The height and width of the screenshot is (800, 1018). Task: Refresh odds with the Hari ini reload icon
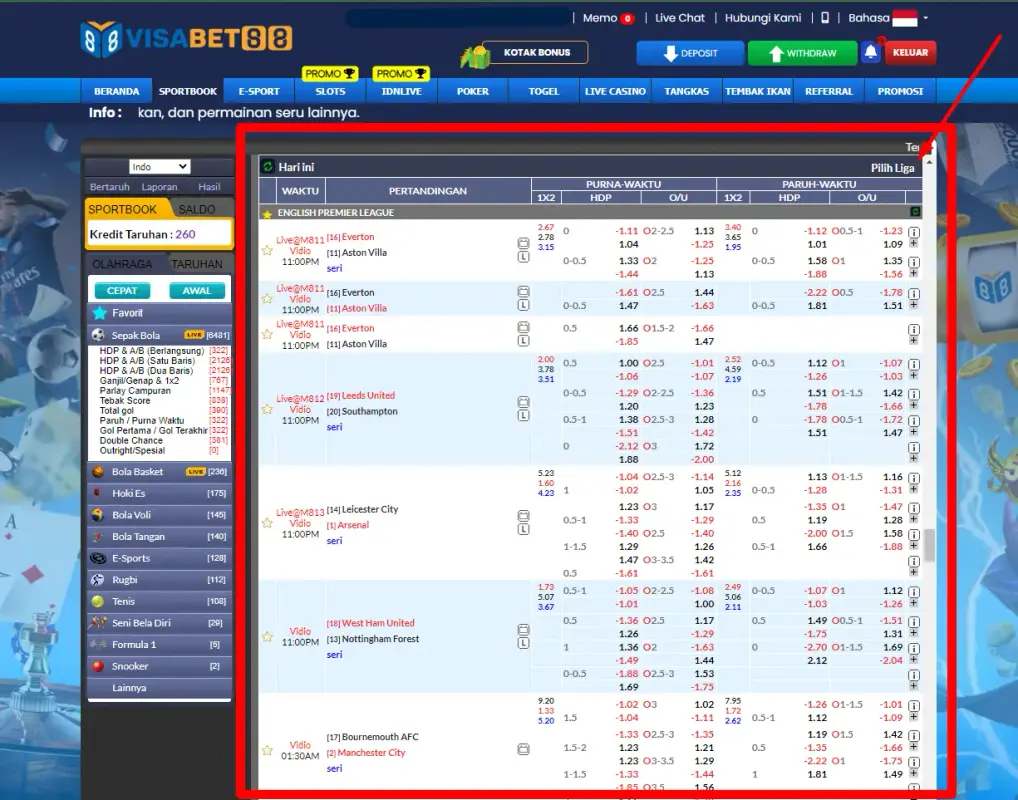(x=267, y=167)
